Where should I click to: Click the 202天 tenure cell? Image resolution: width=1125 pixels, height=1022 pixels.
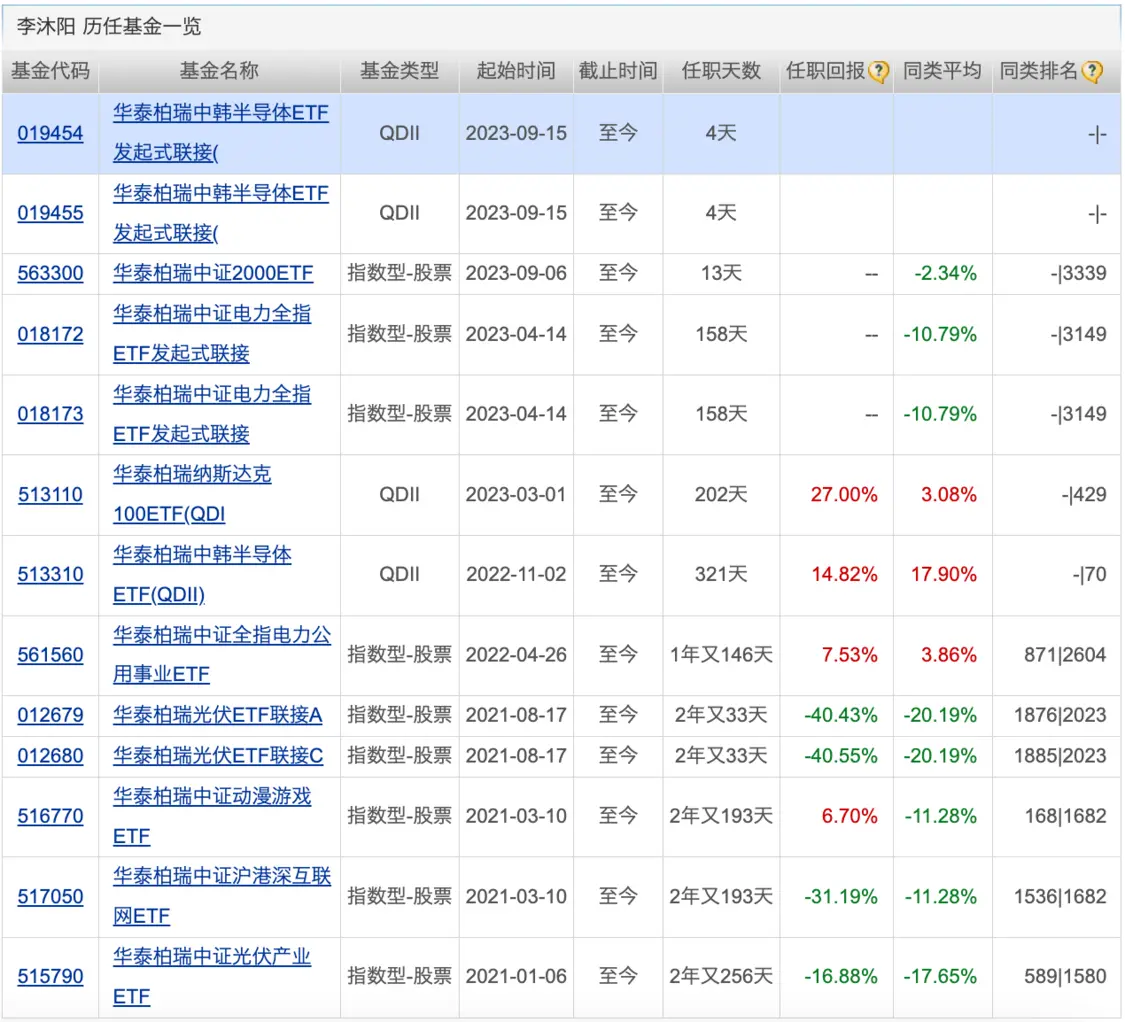(x=721, y=494)
